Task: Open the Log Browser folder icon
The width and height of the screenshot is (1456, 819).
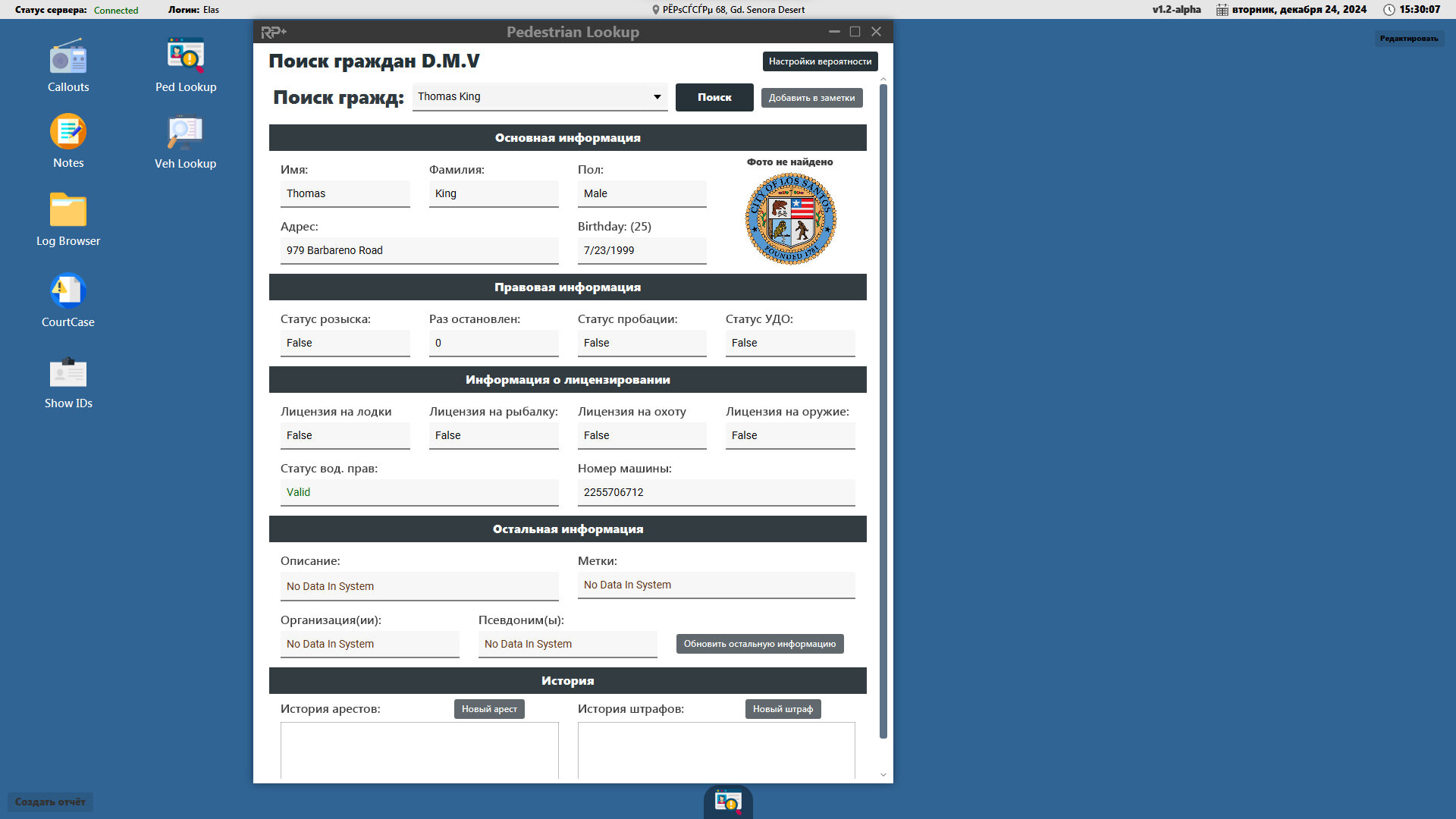Action: pos(68,210)
